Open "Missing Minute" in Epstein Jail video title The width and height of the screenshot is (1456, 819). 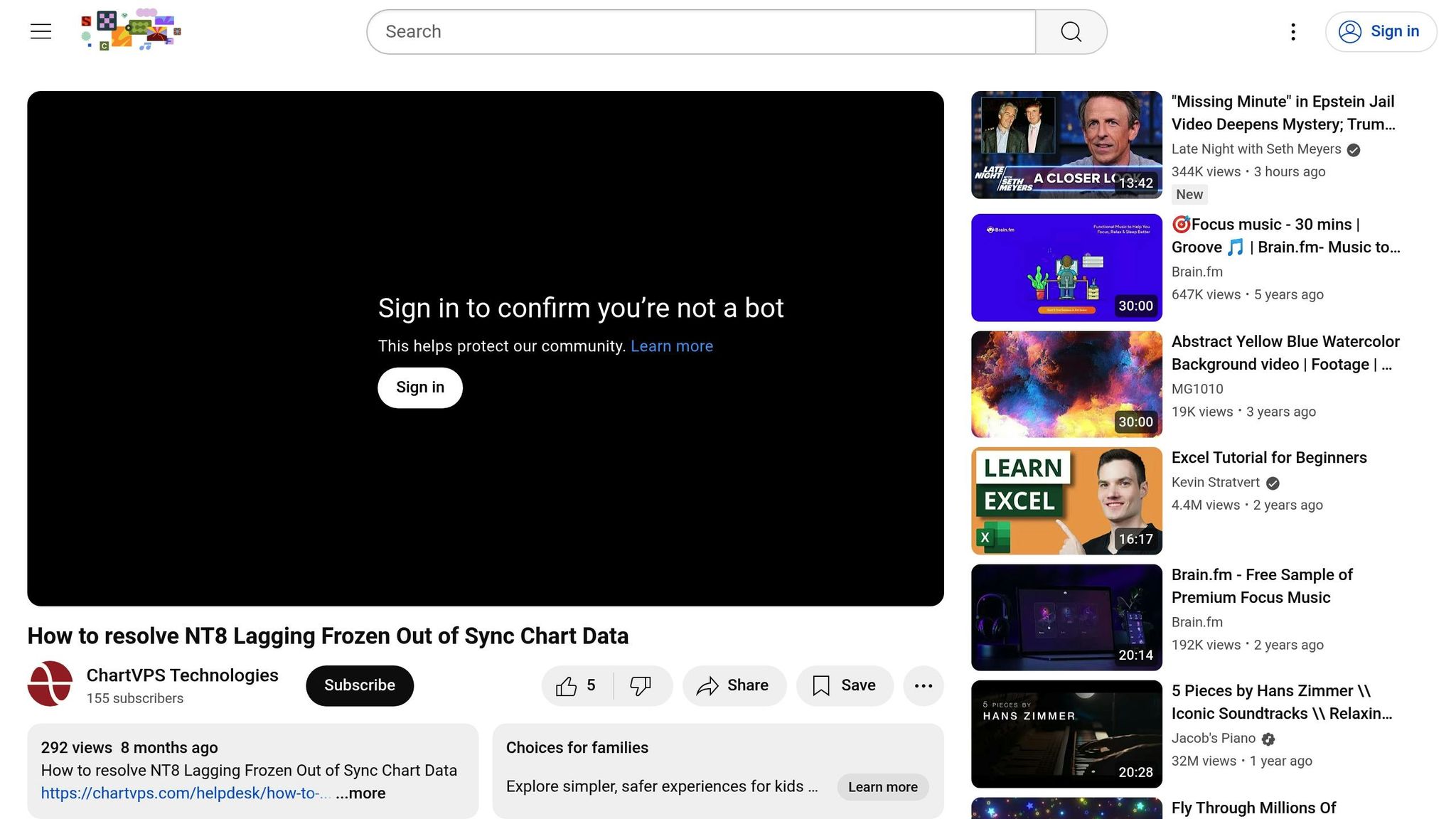click(1283, 113)
